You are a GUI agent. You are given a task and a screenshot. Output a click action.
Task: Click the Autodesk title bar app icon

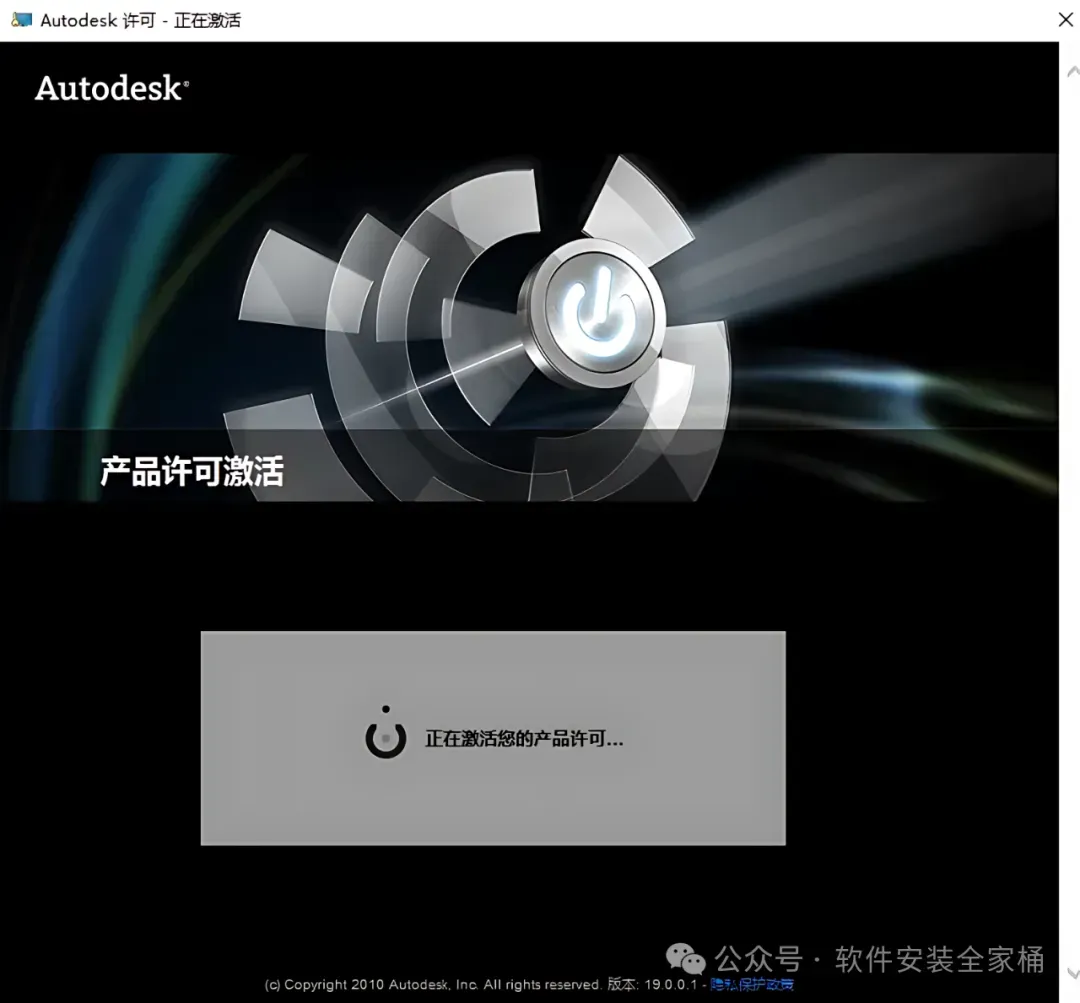tap(21, 20)
